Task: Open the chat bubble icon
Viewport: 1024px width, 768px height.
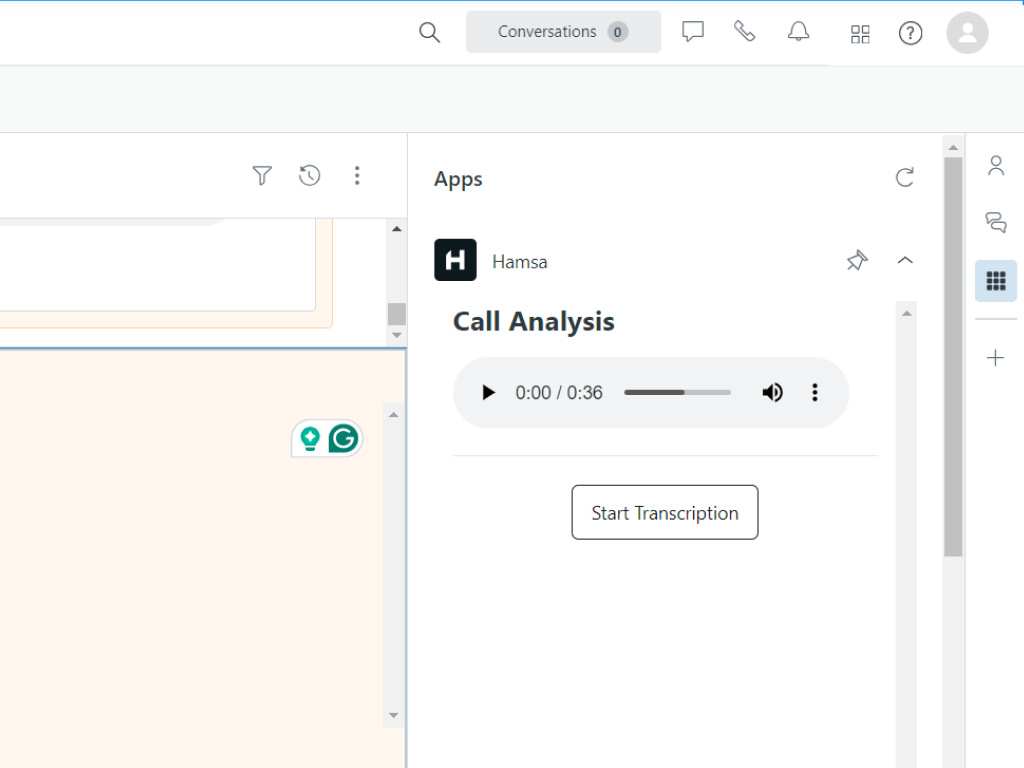Action: (693, 32)
